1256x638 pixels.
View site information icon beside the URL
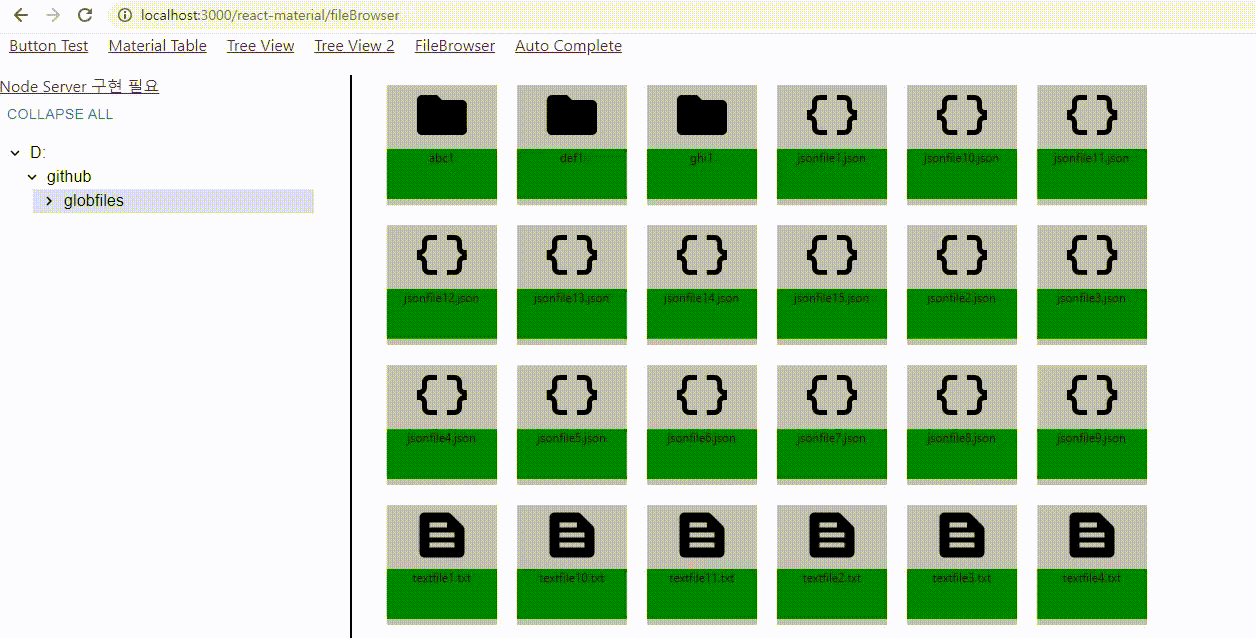pos(124,15)
